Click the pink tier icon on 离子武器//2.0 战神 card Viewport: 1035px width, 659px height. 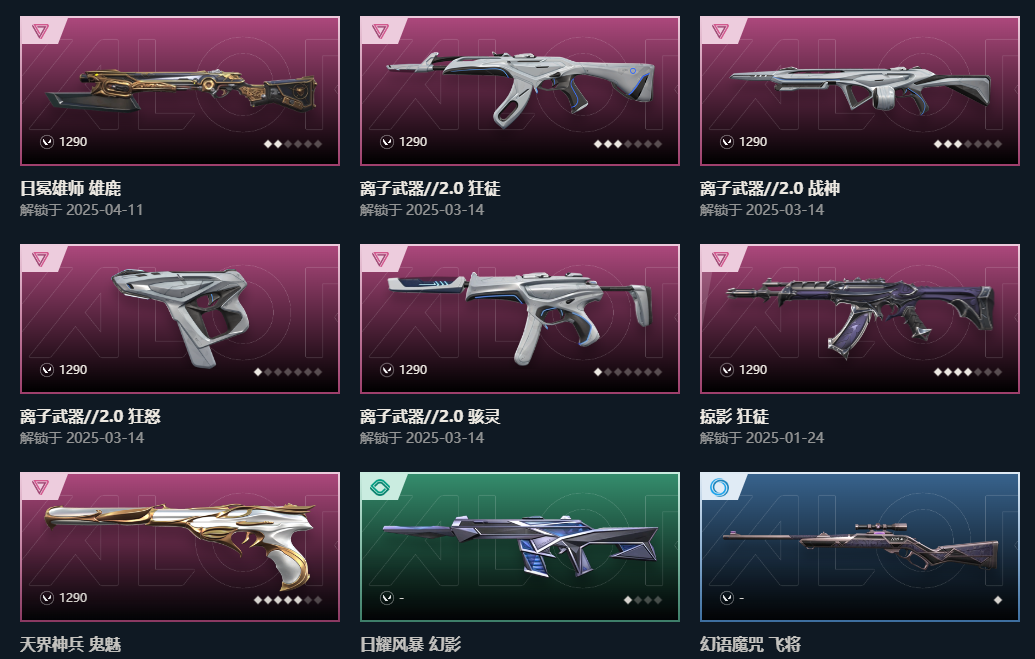pyautogui.click(x=720, y=31)
